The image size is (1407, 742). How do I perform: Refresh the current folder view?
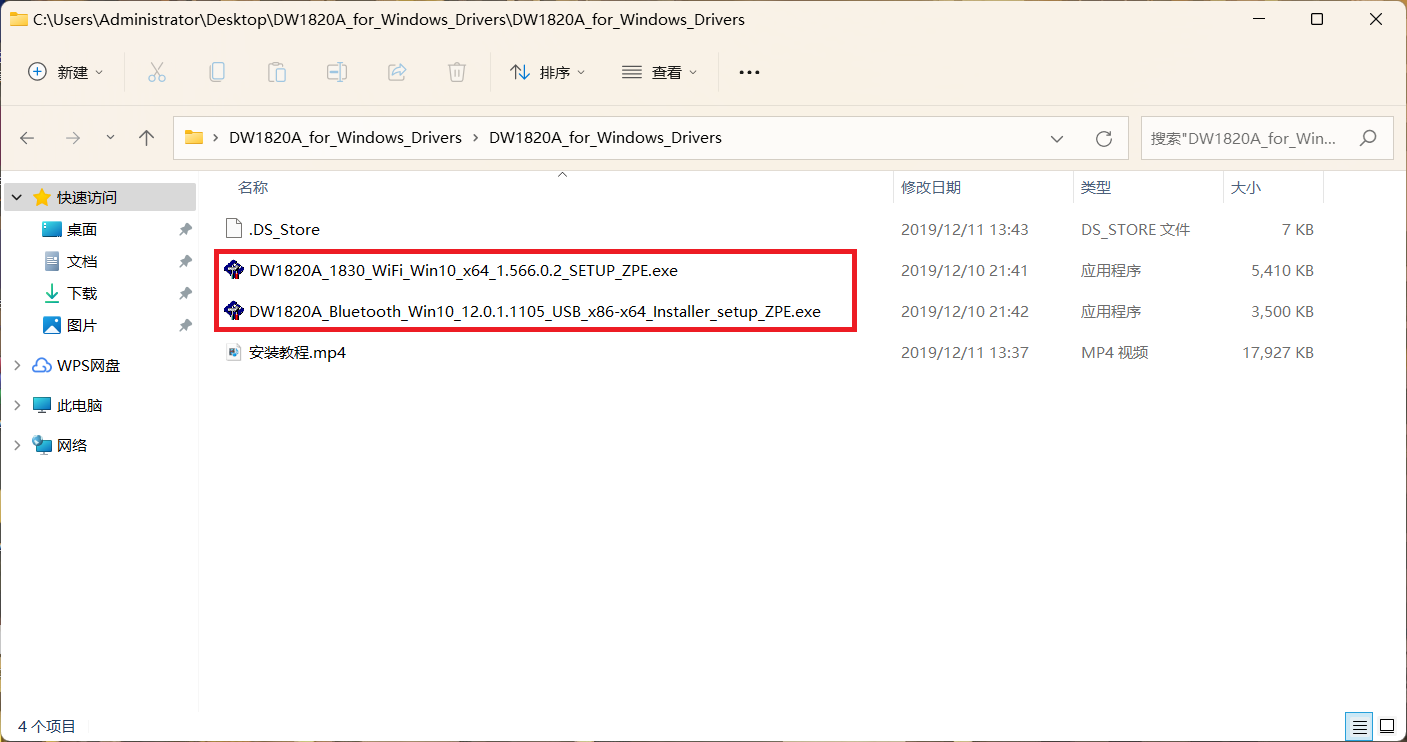pos(1103,138)
